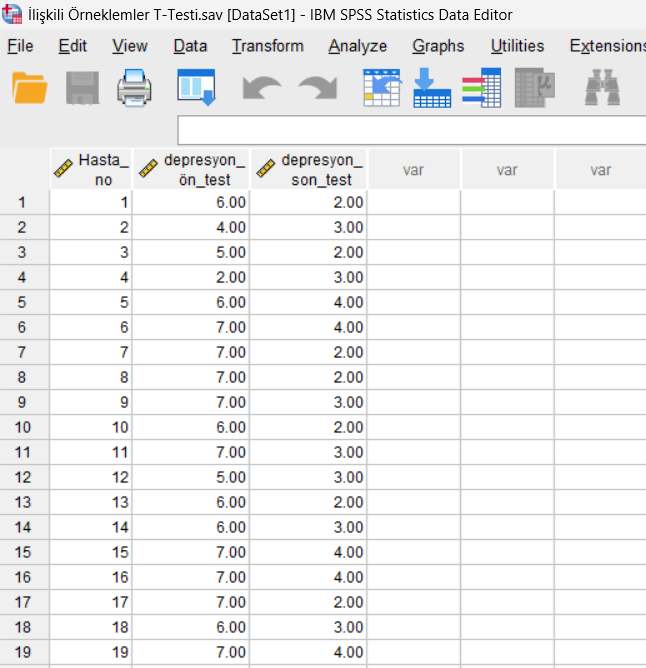Image resolution: width=646 pixels, height=668 pixels.
Task: Select the depresyon_son_test column header
Action: tap(309, 170)
